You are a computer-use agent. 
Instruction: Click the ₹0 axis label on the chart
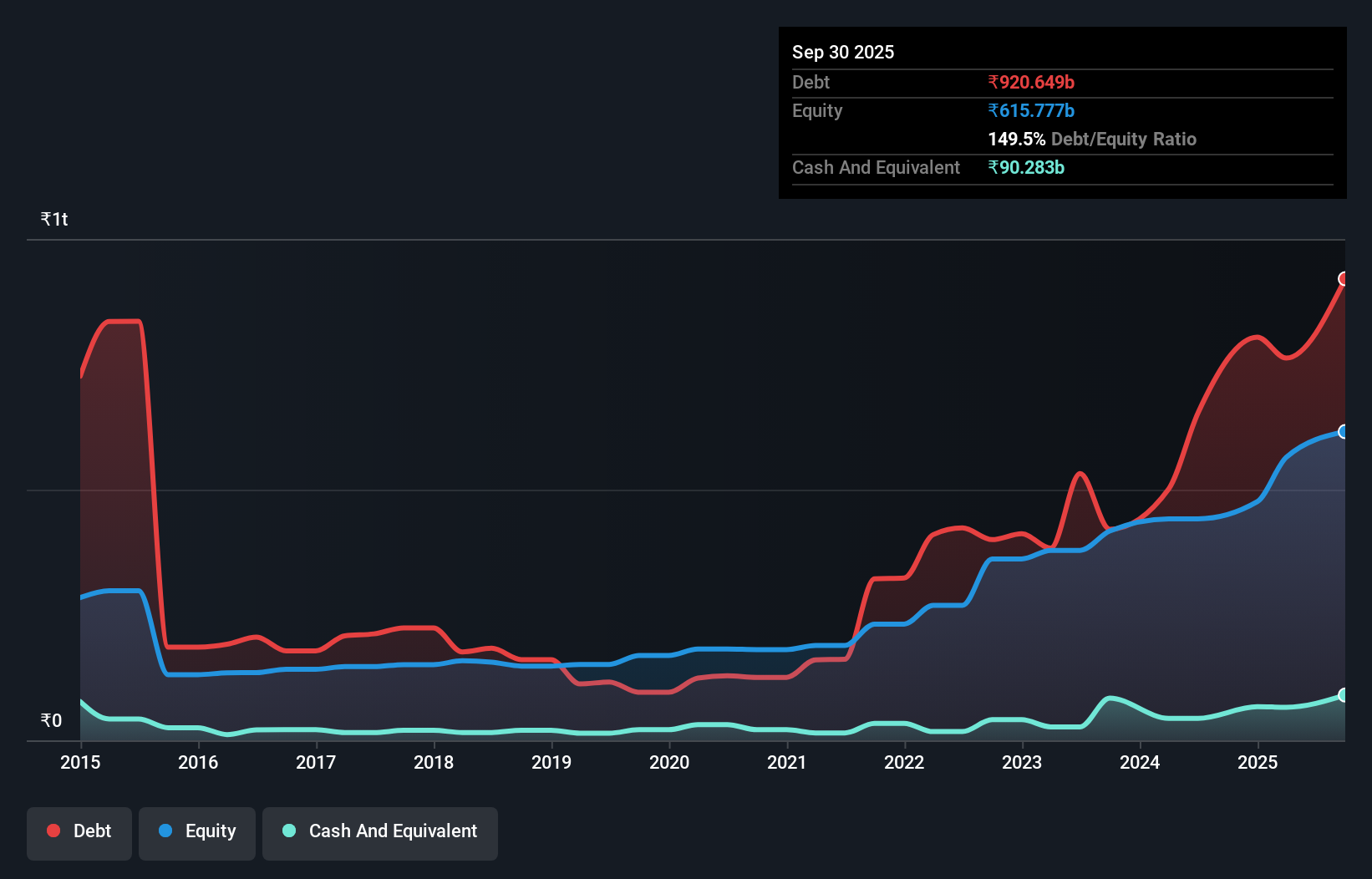click(x=50, y=720)
